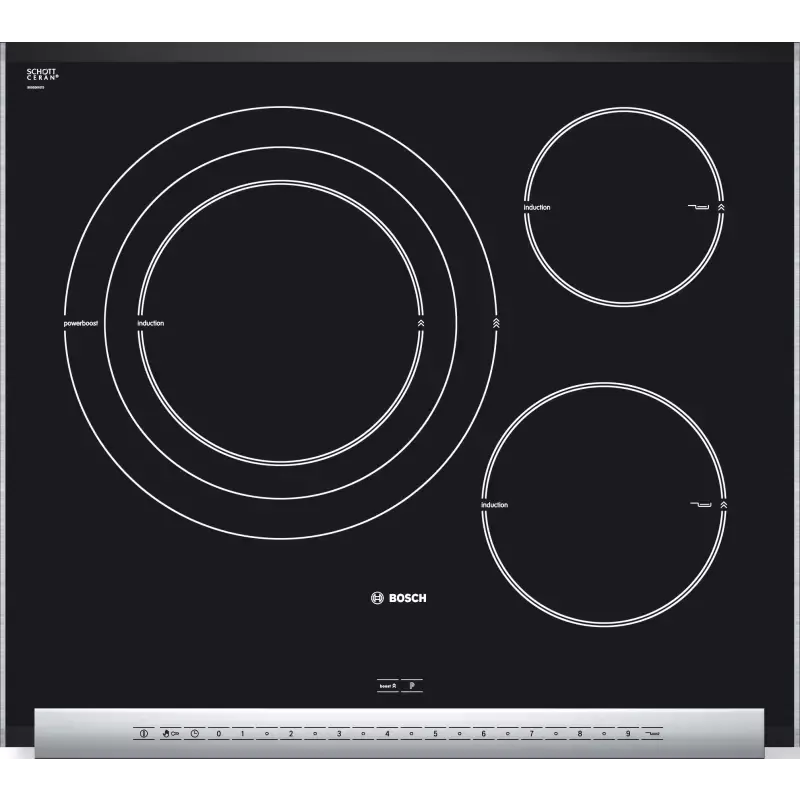
Task: Tap the powerboost label on the large zone
Action: pyautogui.click(x=80, y=324)
